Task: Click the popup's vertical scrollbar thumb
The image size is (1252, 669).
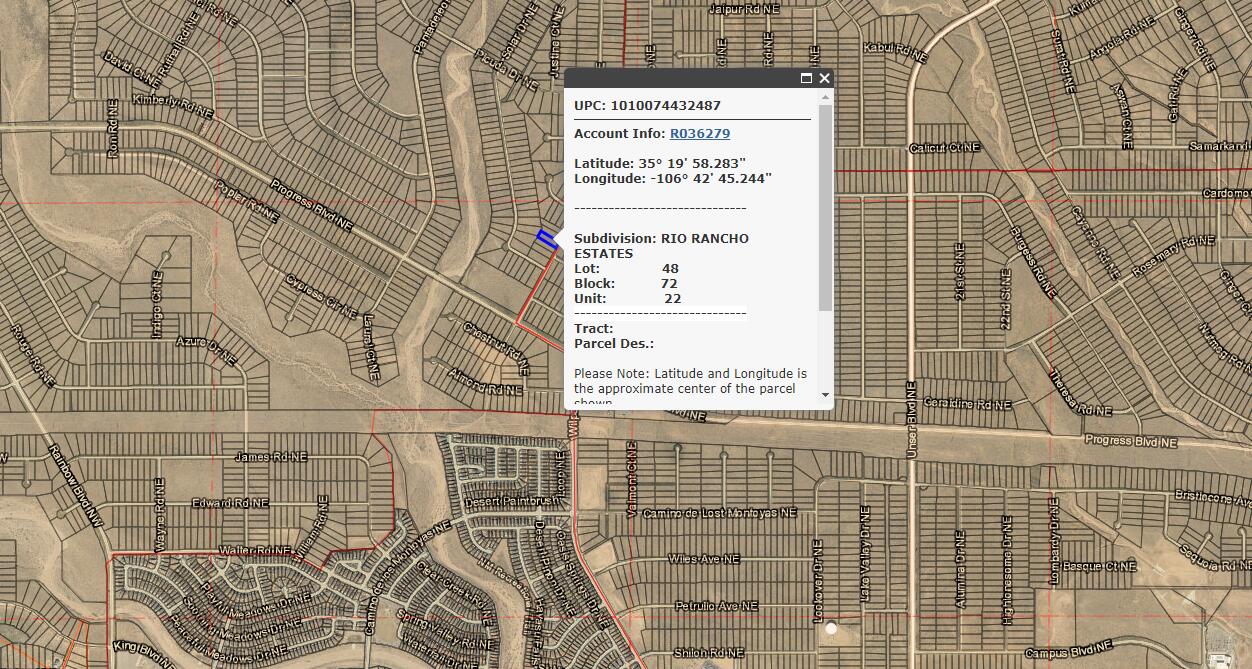Action: click(x=825, y=205)
